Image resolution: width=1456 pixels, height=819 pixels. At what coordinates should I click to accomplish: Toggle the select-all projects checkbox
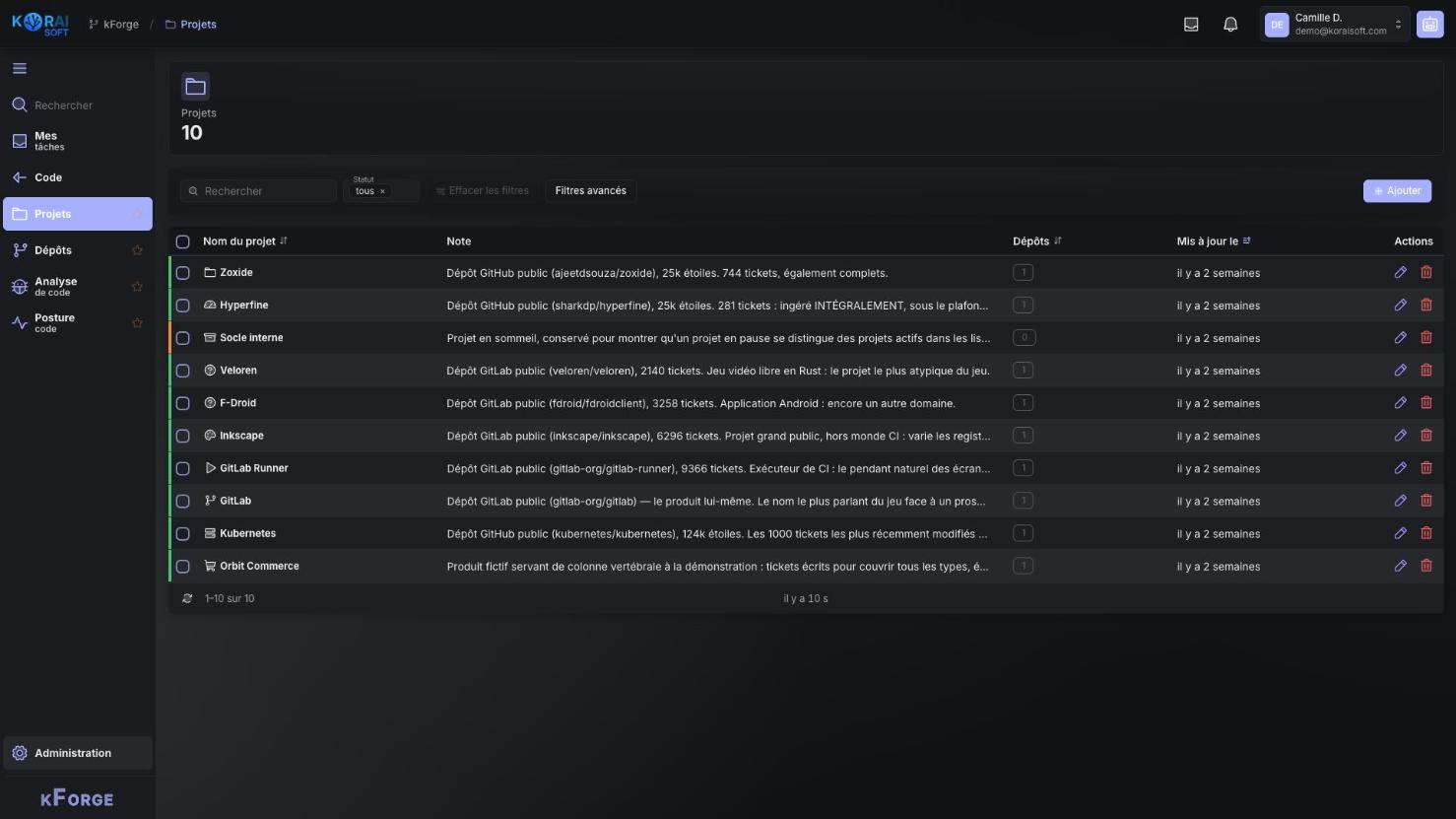(x=182, y=241)
